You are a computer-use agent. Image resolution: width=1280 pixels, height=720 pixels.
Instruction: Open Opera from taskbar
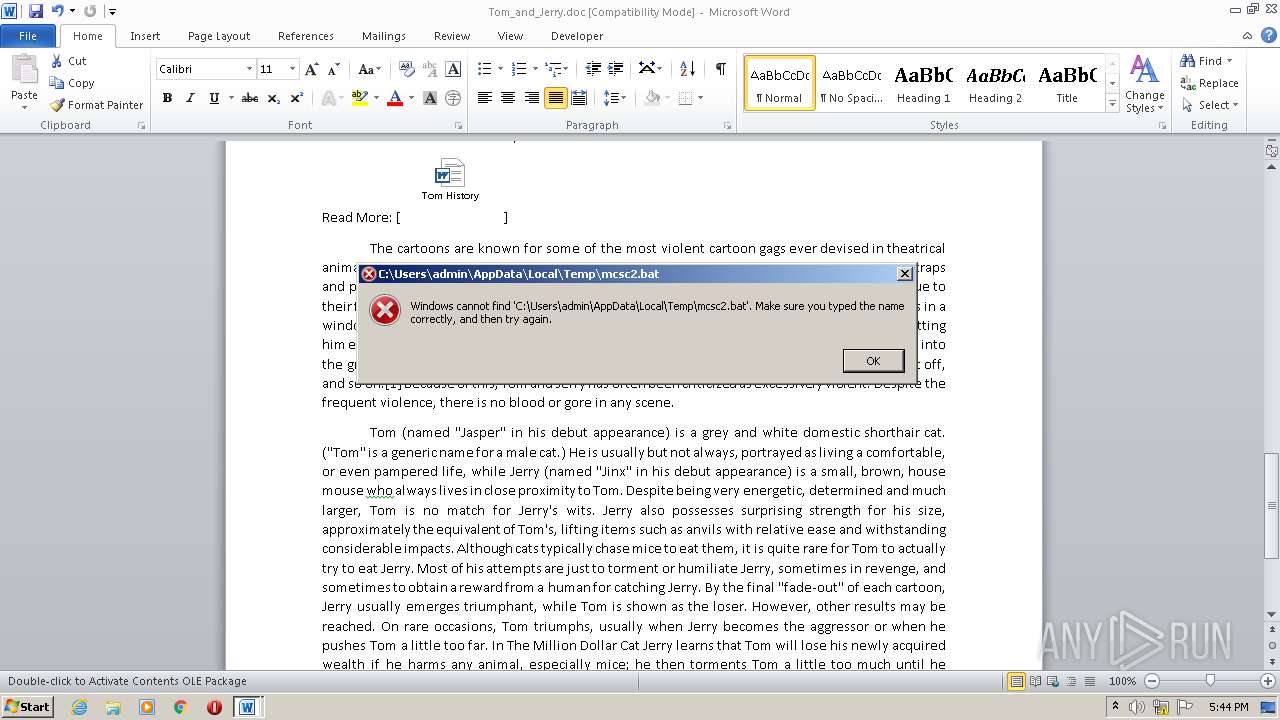click(x=214, y=707)
